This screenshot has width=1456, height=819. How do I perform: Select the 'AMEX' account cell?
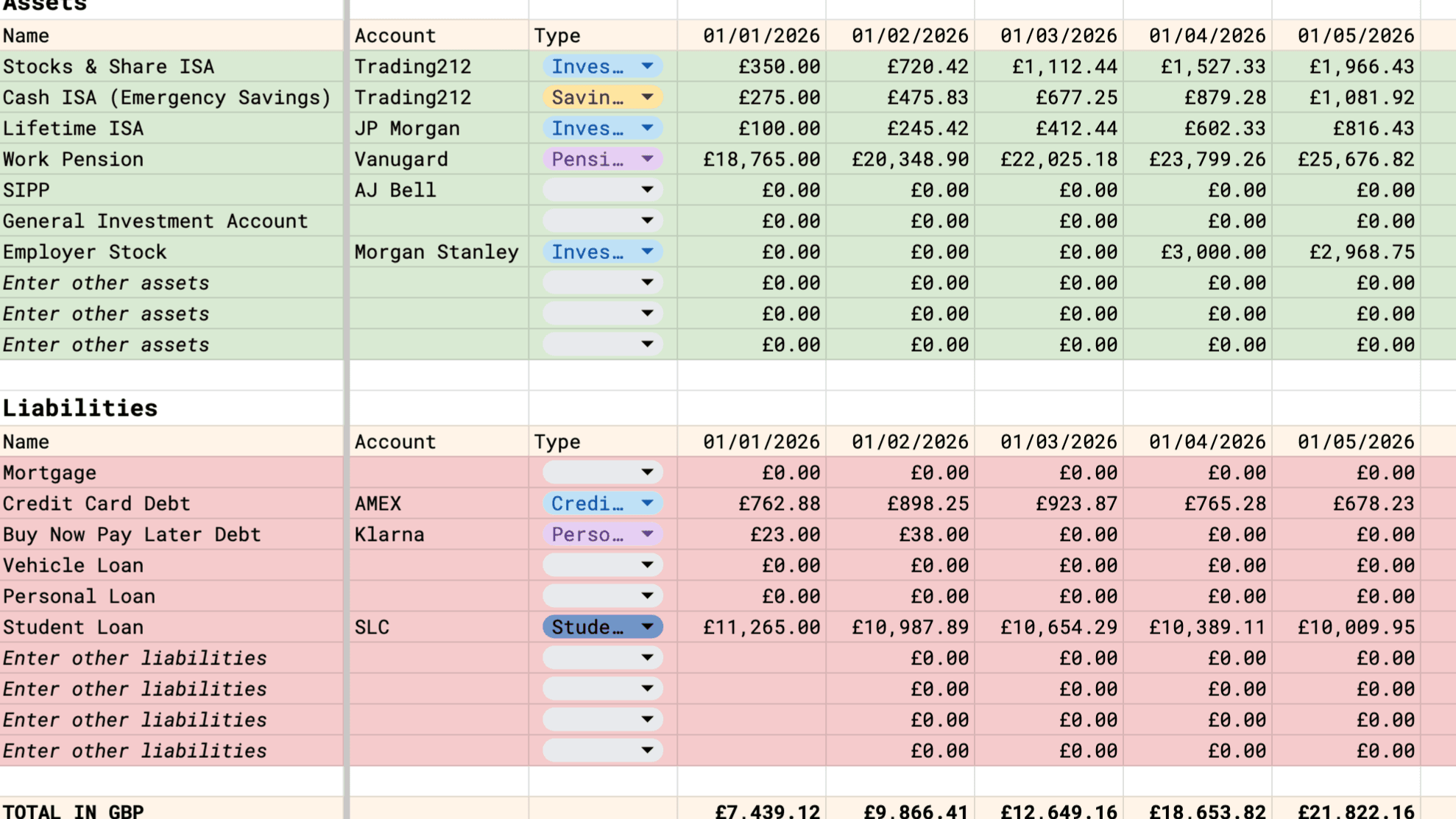[439, 503]
